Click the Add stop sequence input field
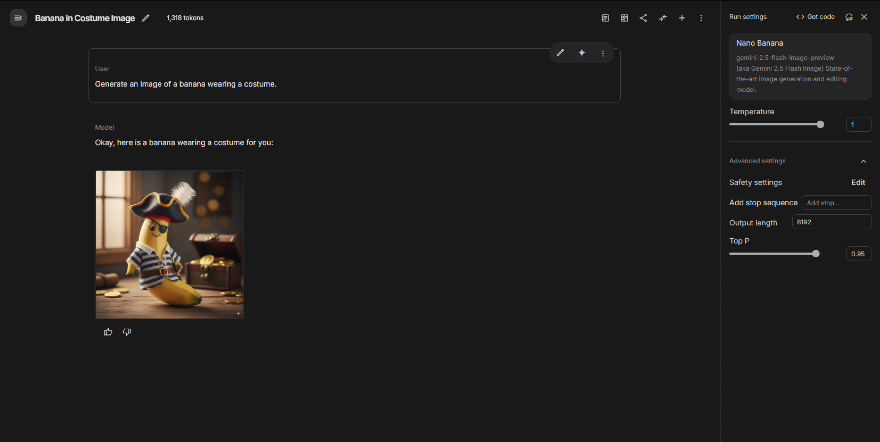Screen dimensions: 880x442 click(836, 203)
